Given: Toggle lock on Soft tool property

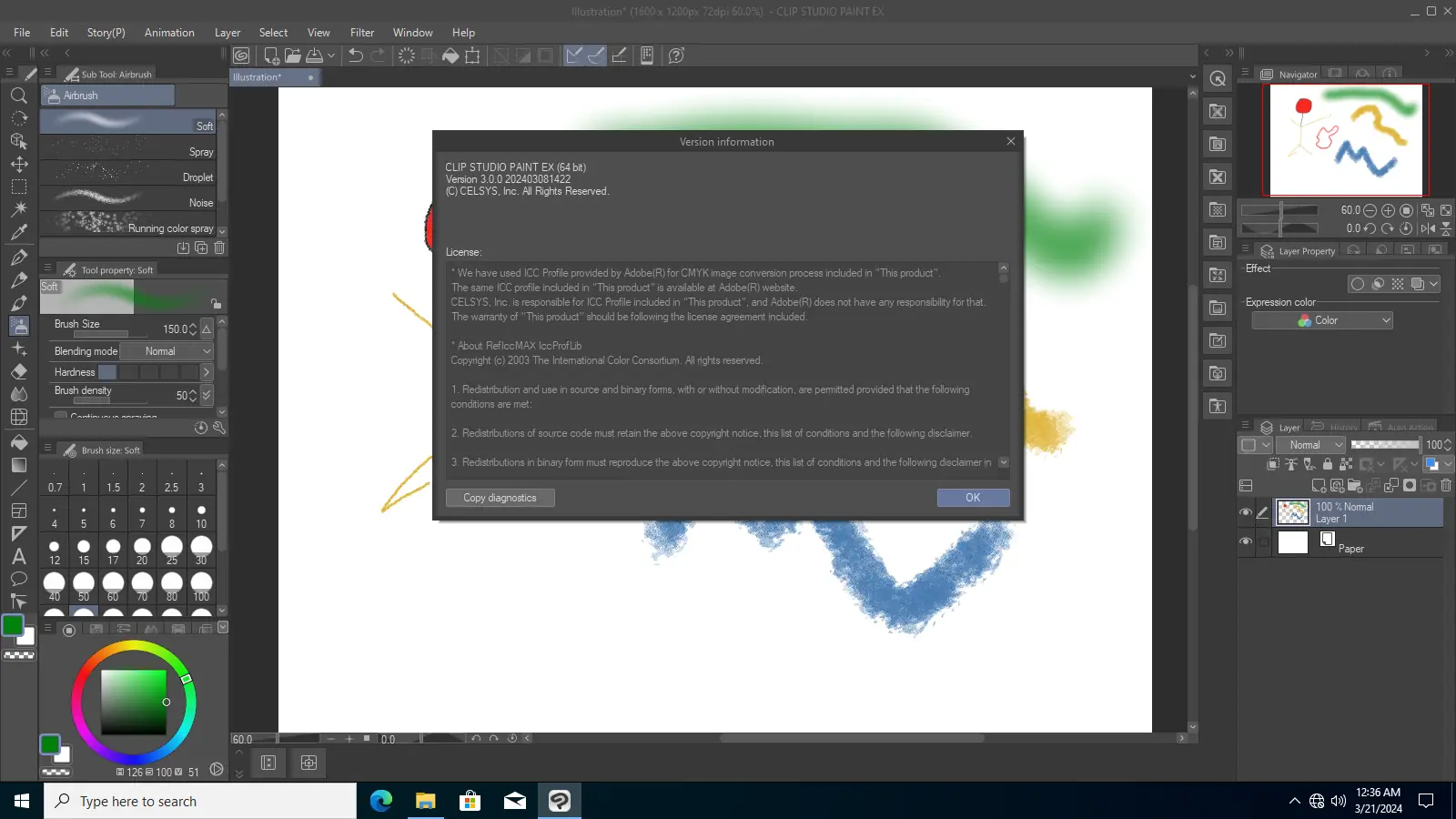Looking at the screenshot, I should point(216,303).
